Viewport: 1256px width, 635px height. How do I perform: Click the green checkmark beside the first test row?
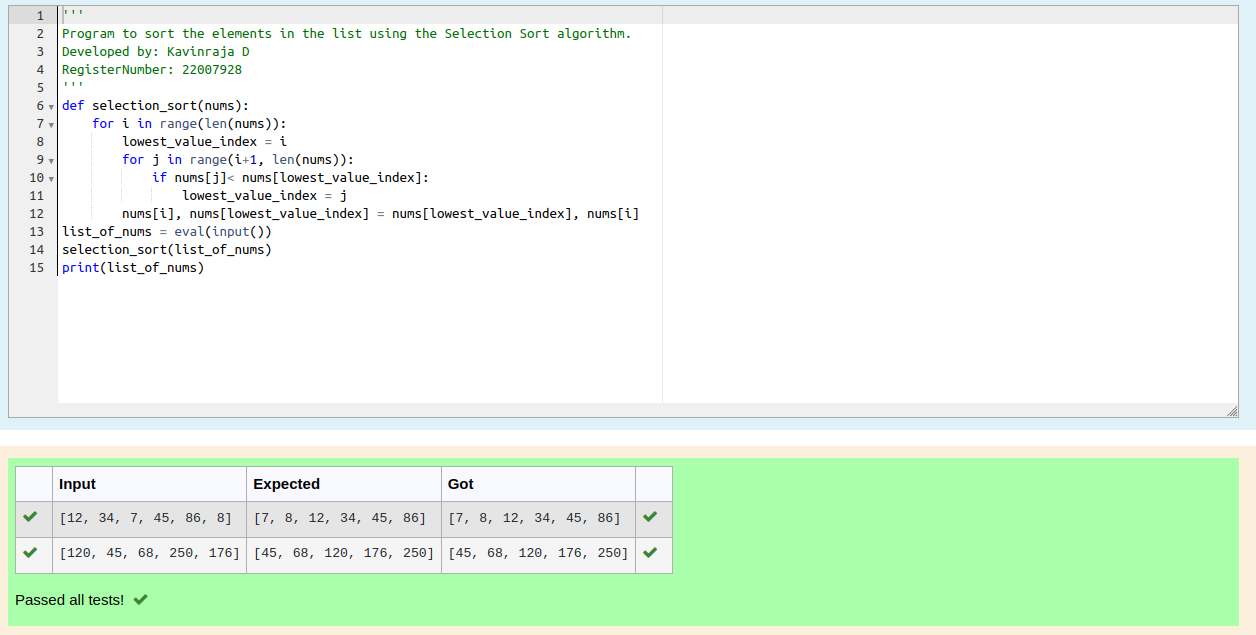(32, 518)
